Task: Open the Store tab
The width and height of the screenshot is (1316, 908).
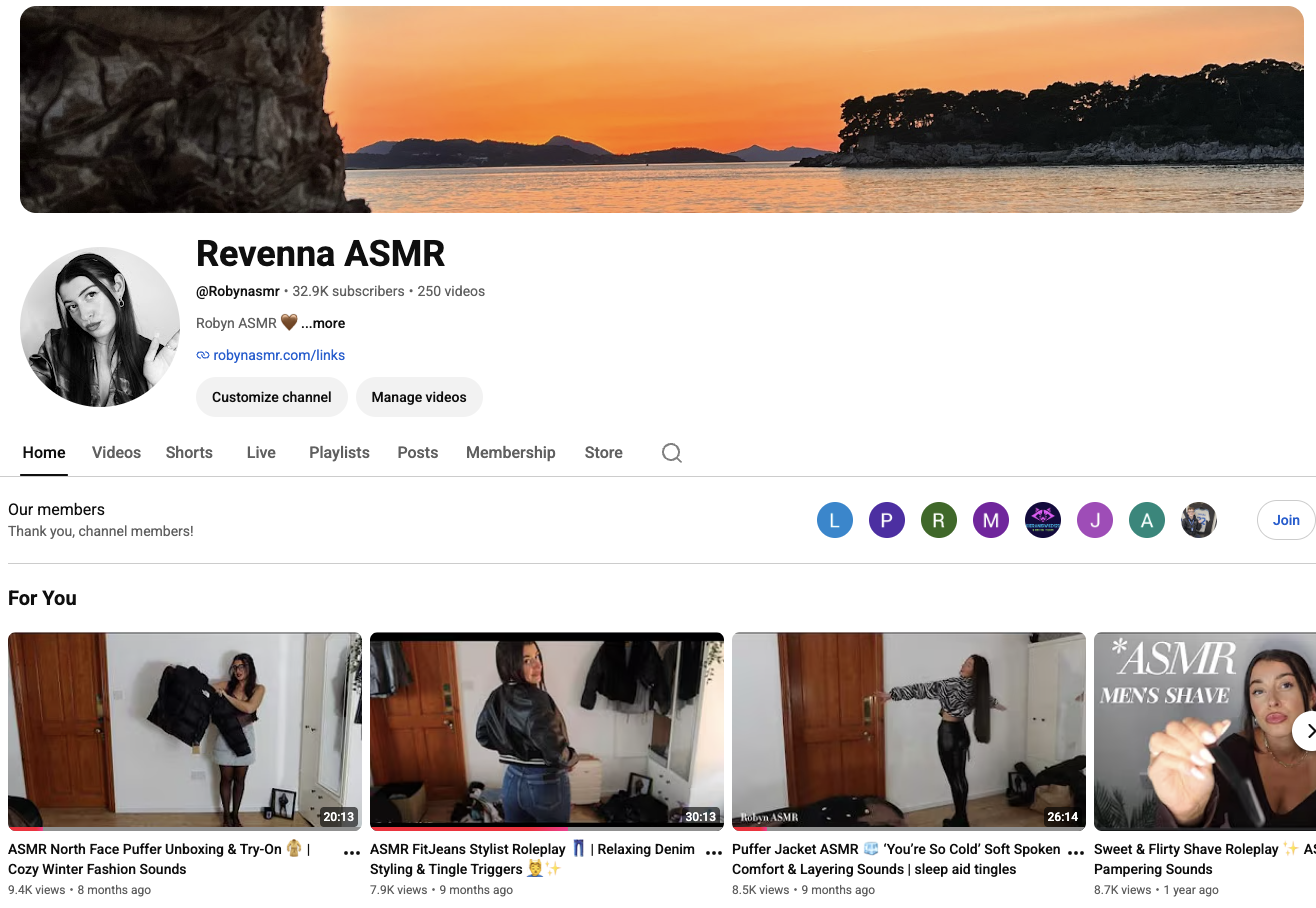Action: pyautogui.click(x=604, y=453)
